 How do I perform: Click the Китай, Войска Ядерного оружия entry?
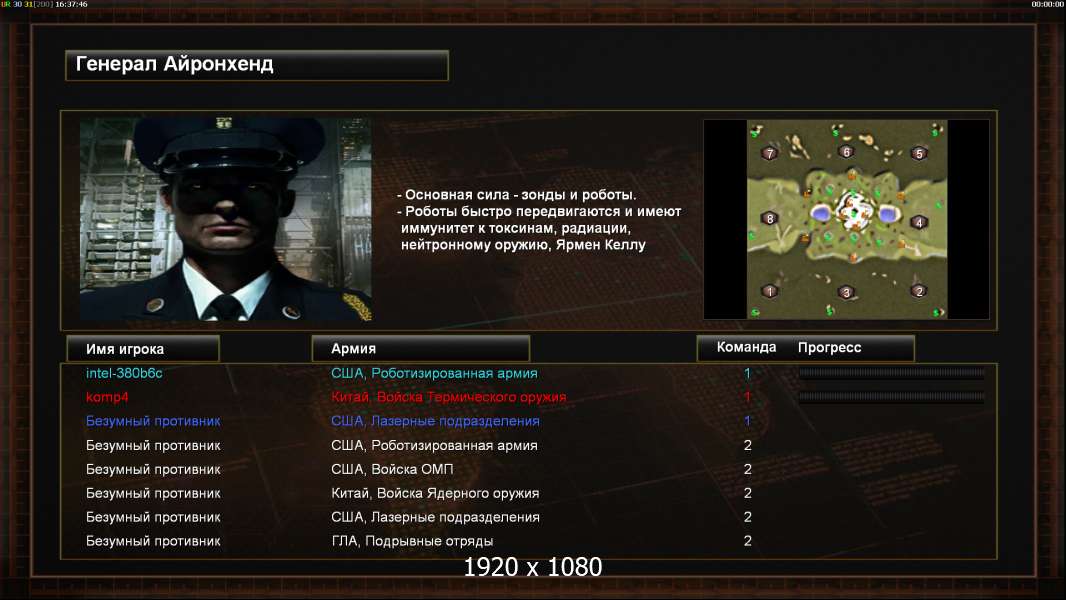(435, 493)
